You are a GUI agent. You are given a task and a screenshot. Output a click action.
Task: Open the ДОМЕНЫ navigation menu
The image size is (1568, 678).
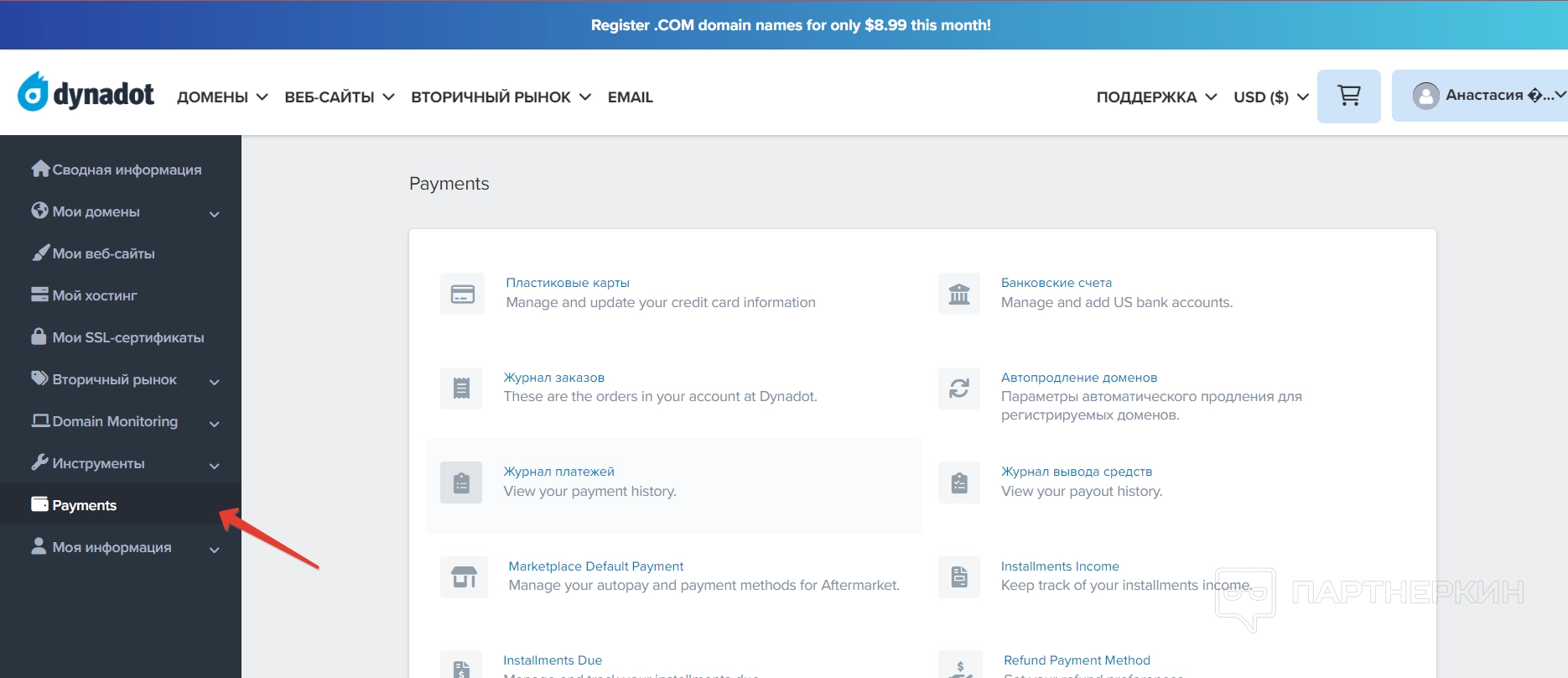point(222,97)
